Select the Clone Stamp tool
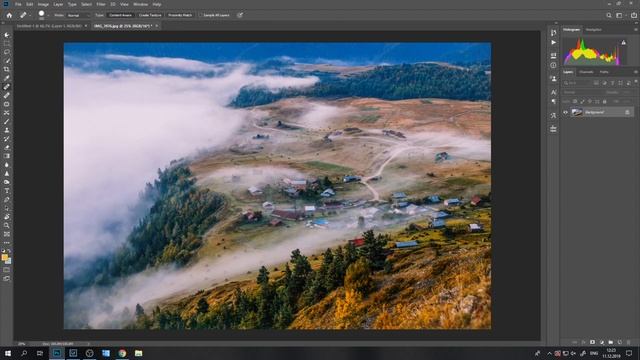 tap(7, 130)
